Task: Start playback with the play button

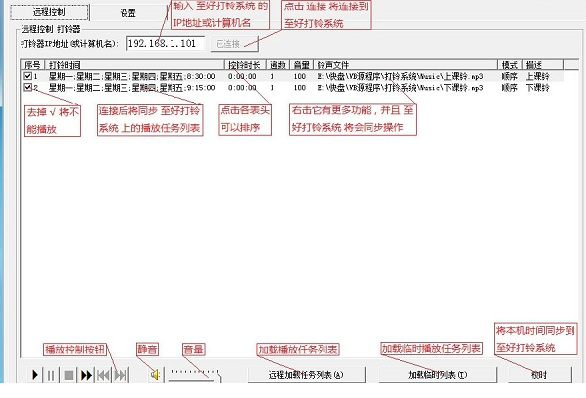Action: coord(35,375)
